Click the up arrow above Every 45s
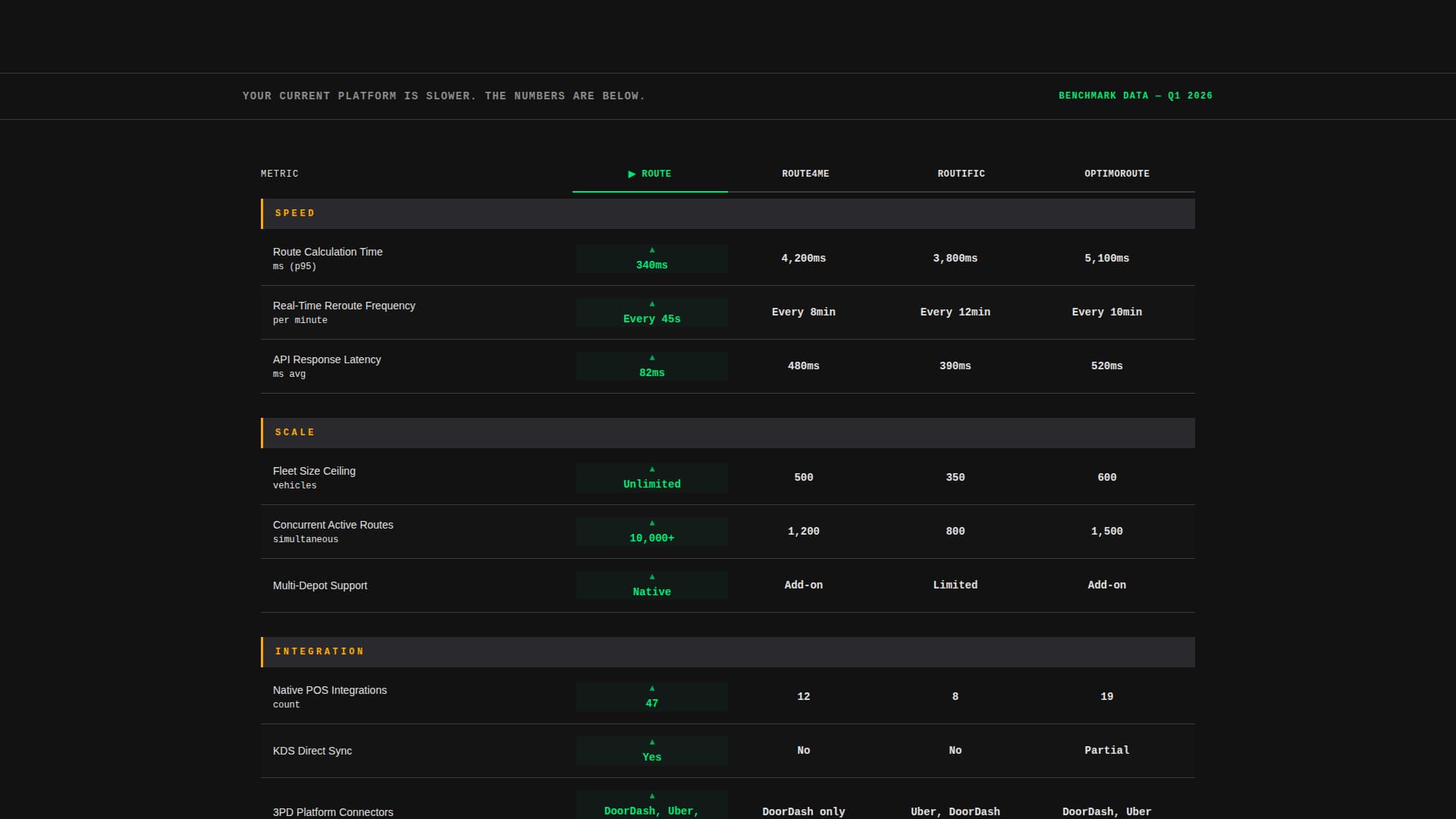This screenshot has height=819, width=1456. coord(652,304)
